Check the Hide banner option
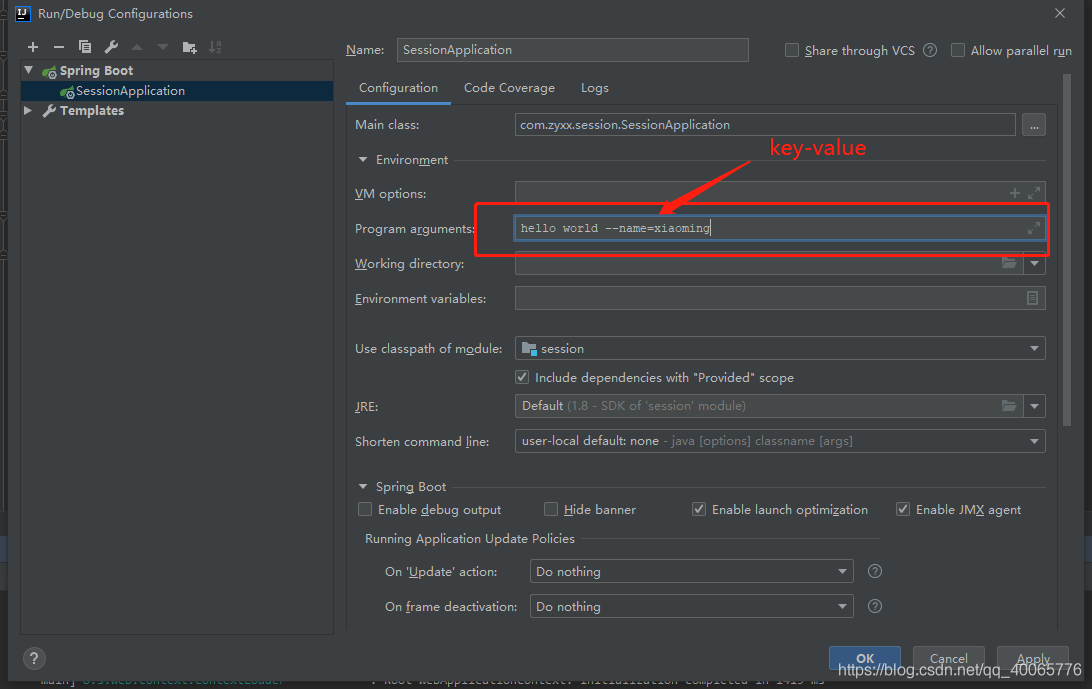 (551, 509)
